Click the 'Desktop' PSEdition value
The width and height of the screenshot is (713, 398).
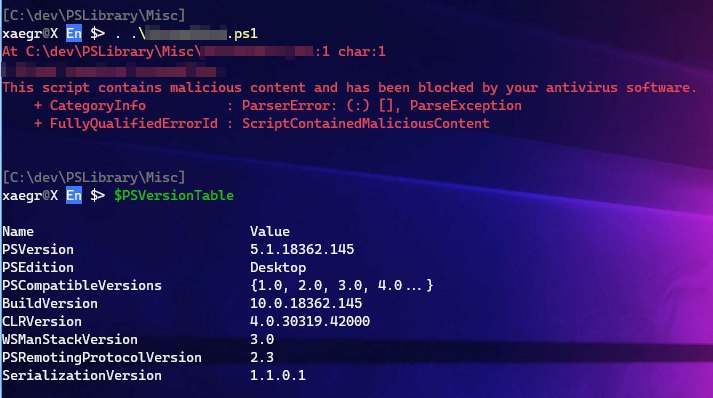pyautogui.click(x=278, y=267)
